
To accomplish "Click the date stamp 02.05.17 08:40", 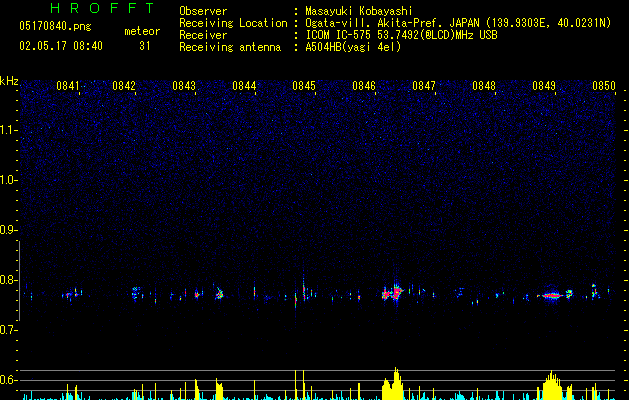I will (61, 46).
